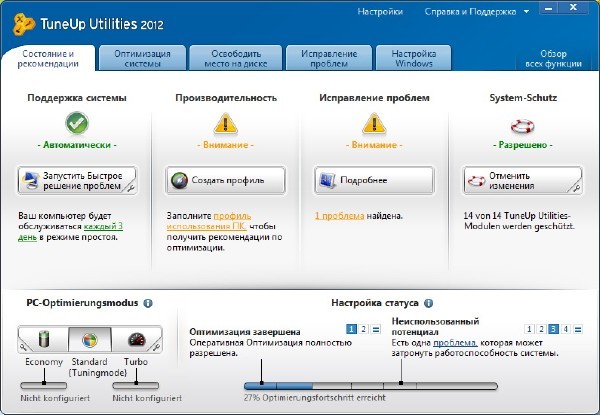The height and width of the screenshot is (415, 600).
Task: Switch to Оптимизация системы tab
Action: pyautogui.click(x=142, y=59)
